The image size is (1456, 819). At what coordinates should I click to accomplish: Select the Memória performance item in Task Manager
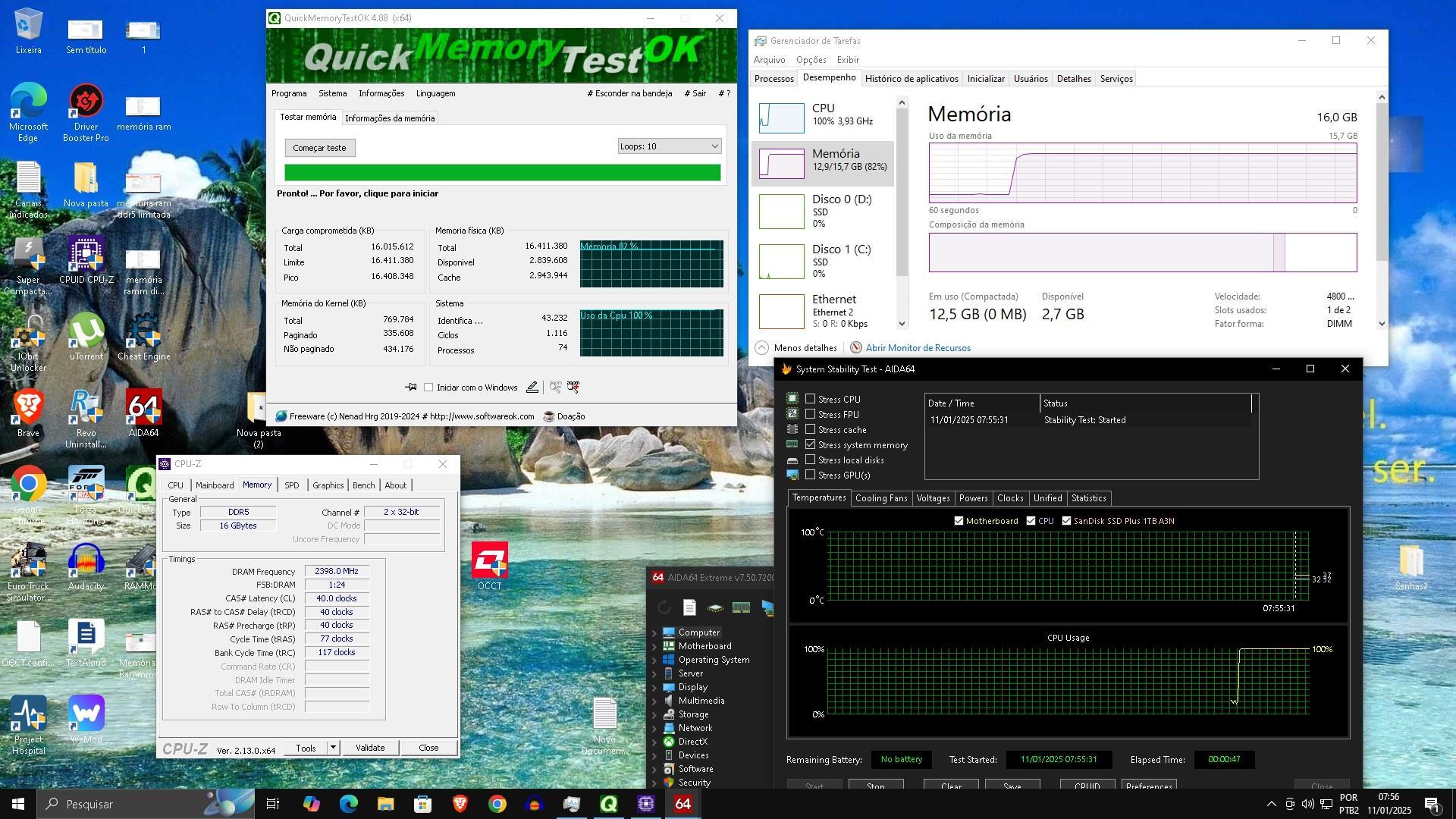point(823,163)
